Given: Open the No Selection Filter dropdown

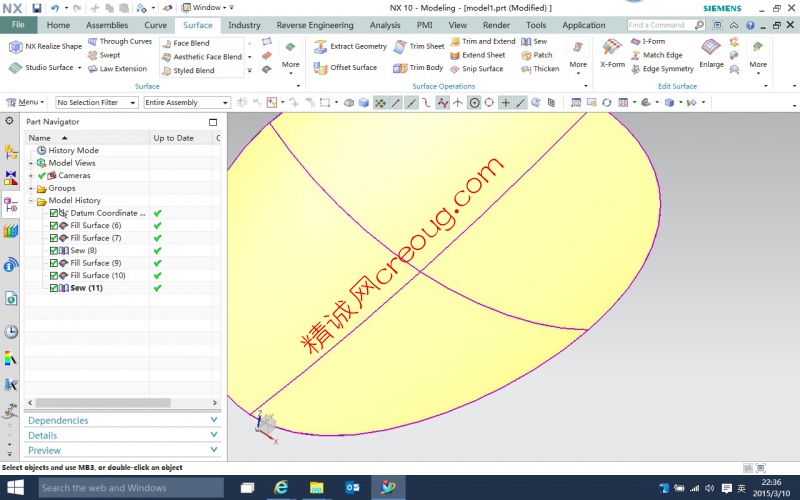Looking at the screenshot, I should click(97, 103).
